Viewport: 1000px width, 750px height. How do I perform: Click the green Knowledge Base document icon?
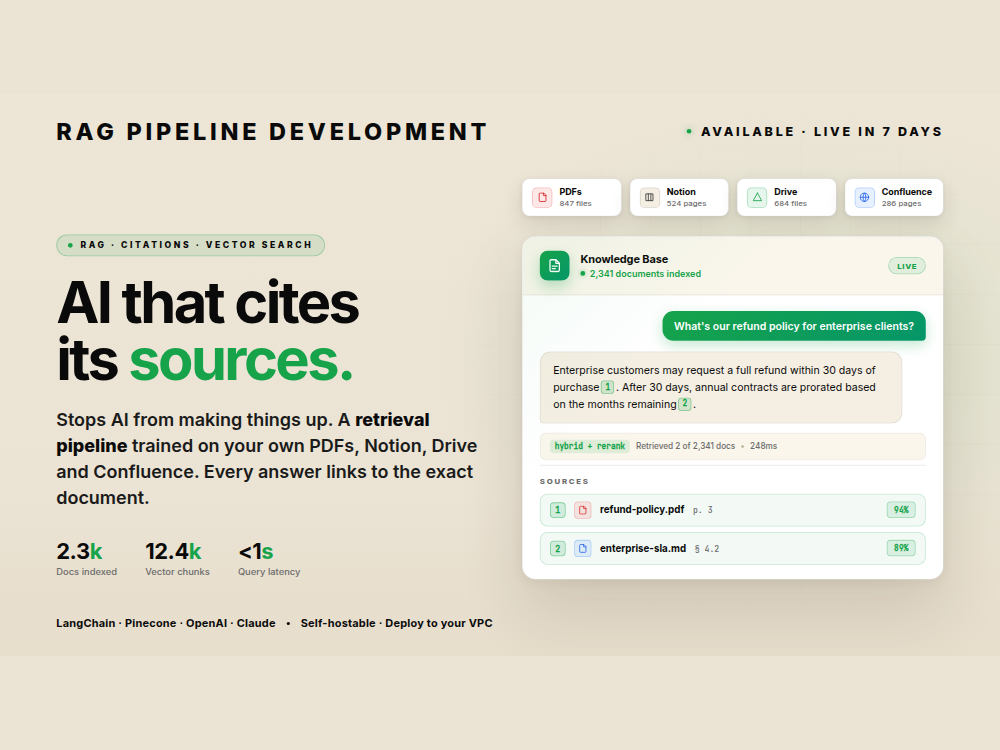[x=554, y=265]
